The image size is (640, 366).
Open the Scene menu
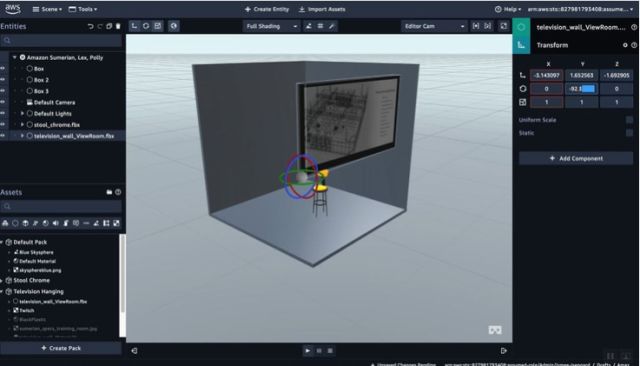(47, 9)
